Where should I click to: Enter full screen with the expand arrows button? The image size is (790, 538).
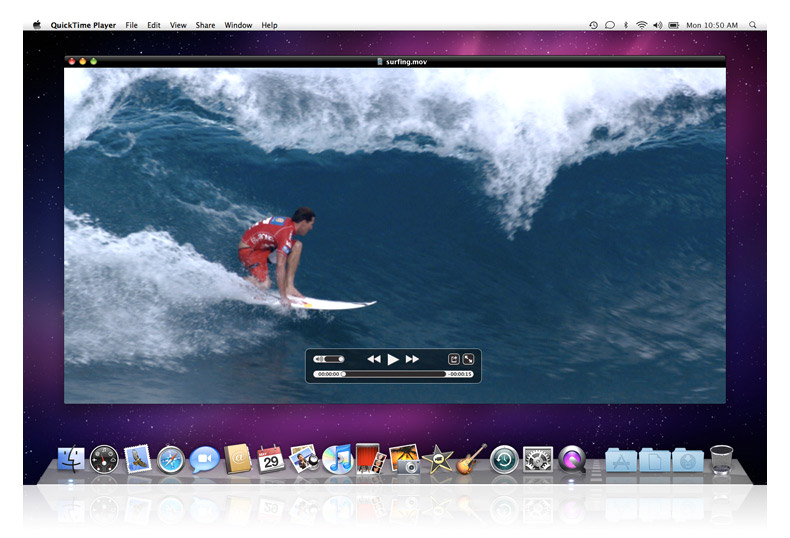tap(467, 359)
